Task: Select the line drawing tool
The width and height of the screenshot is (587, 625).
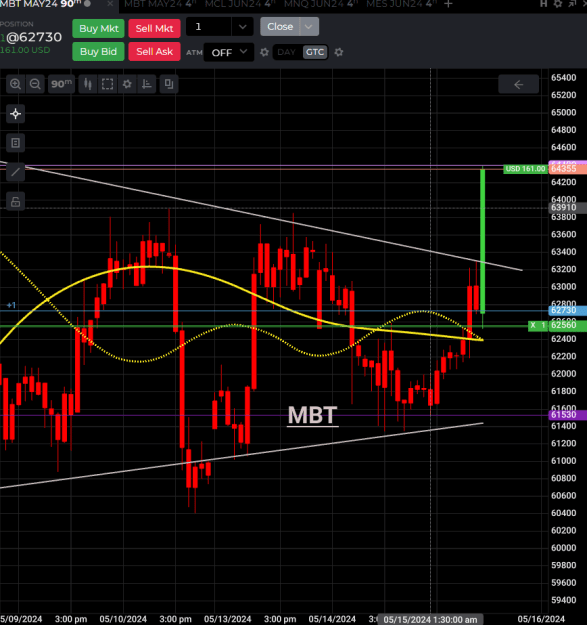Action: coord(16,172)
